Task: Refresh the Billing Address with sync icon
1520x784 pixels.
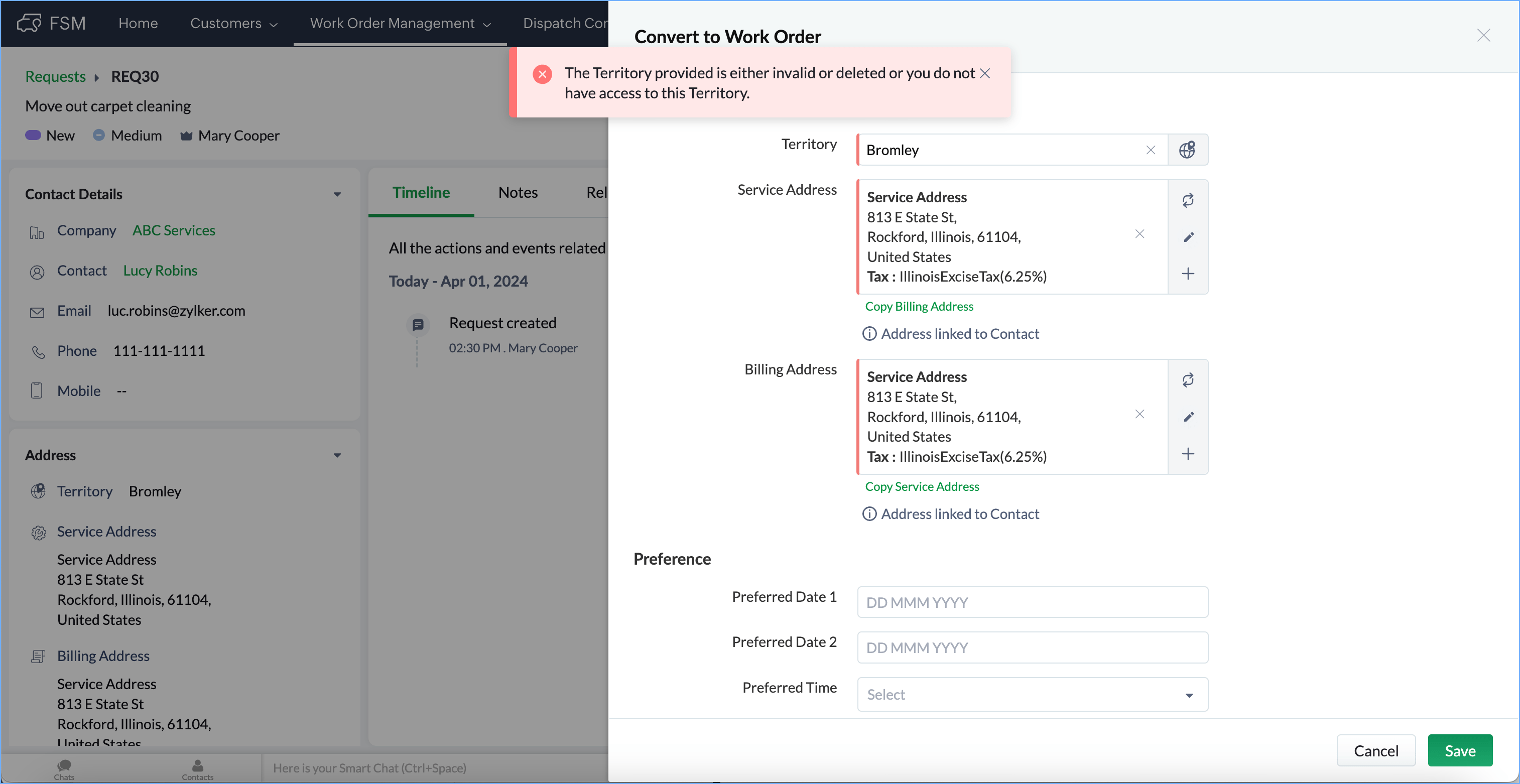Action: pyautogui.click(x=1188, y=380)
